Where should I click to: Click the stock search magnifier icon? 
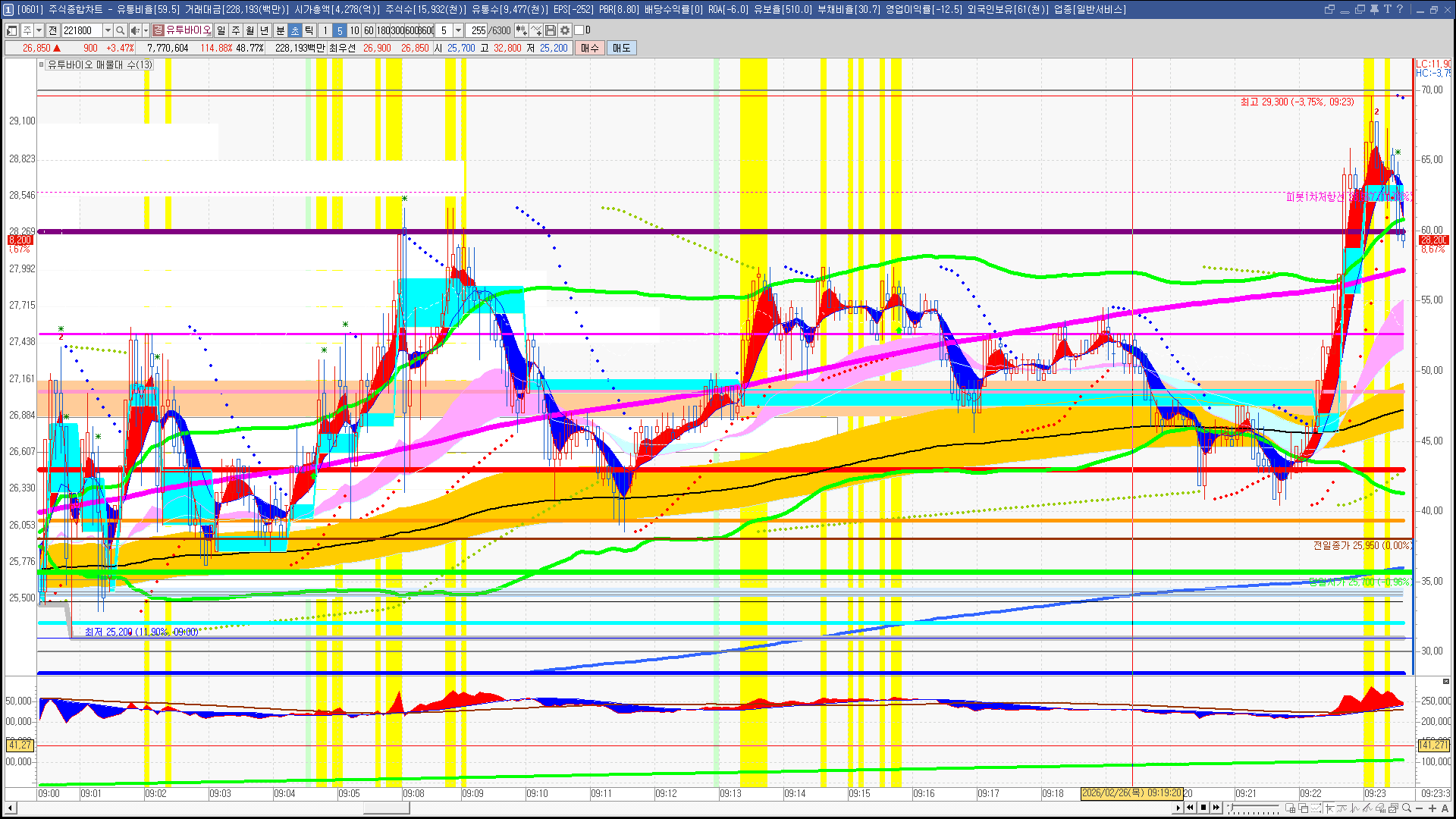click(x=120, y=30)
